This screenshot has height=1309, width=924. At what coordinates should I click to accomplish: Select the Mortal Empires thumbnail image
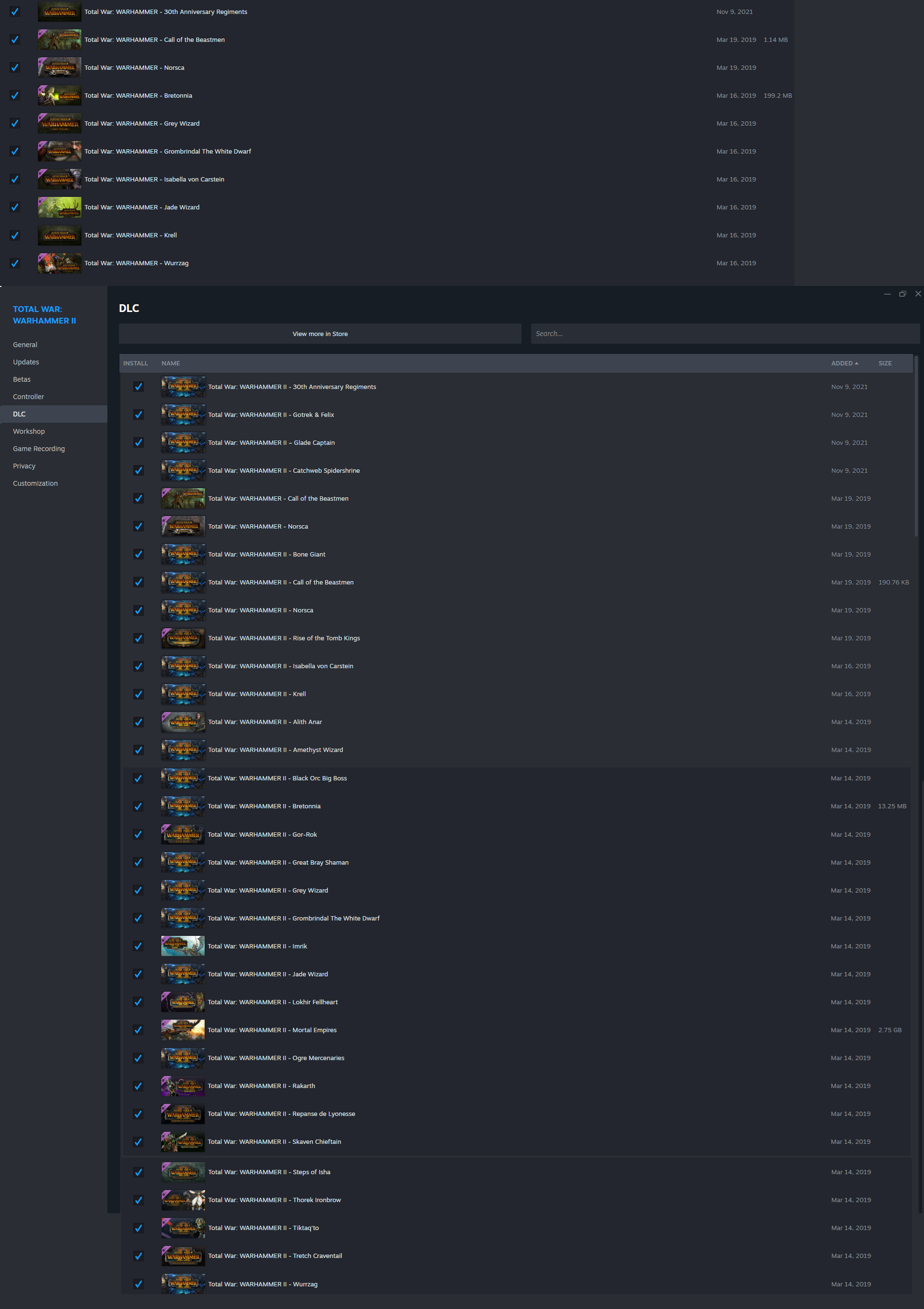pos(183,1030)
